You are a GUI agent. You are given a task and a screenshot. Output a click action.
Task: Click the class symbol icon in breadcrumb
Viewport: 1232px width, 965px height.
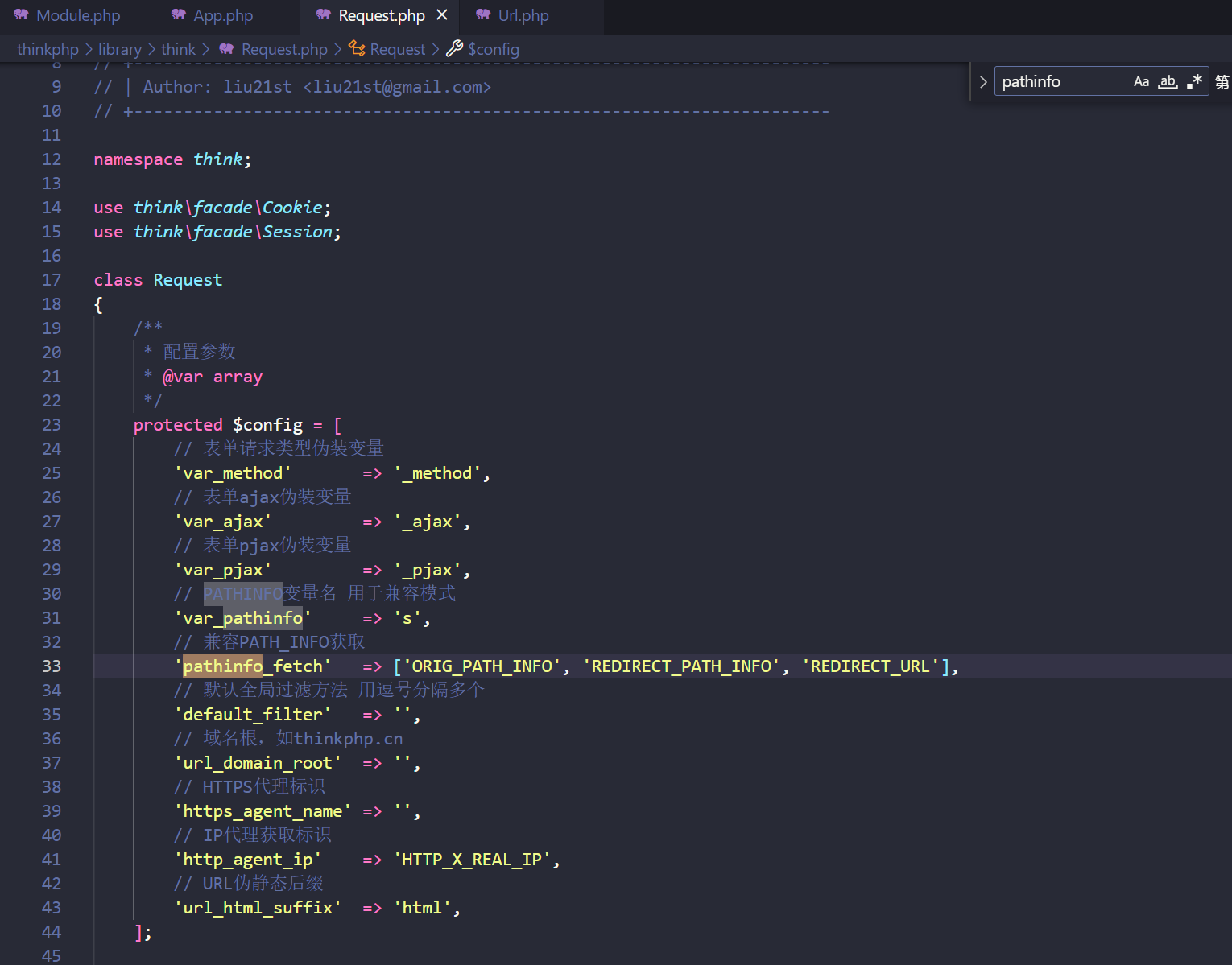click(x=357, y=49)
